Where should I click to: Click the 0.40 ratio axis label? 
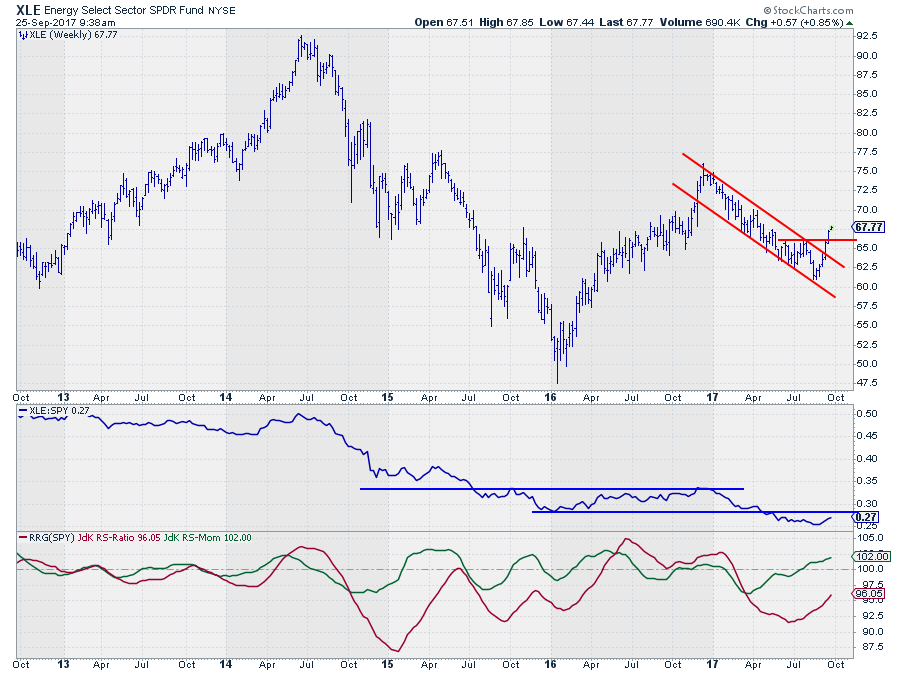(x=867, y=458)
